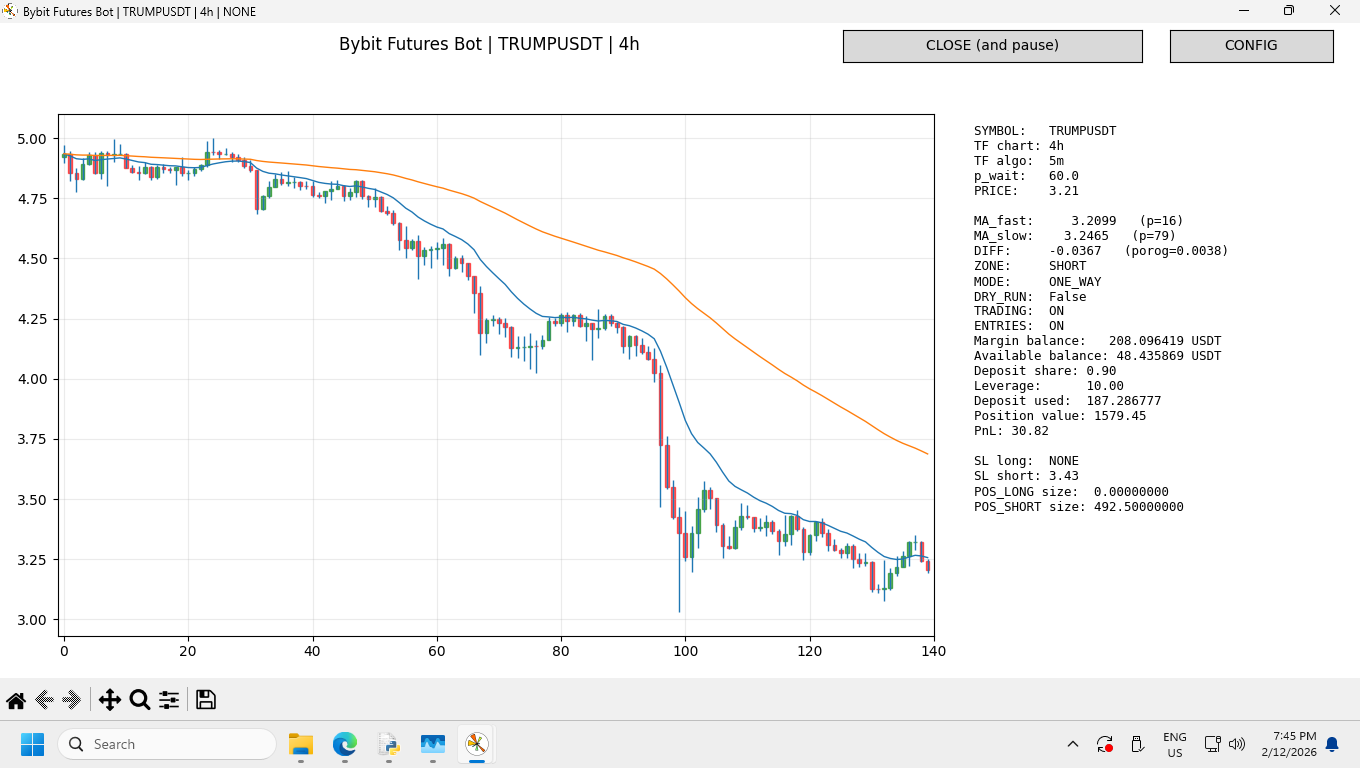
Task: Open the notifications bell icon
Action: (1332, 744)
